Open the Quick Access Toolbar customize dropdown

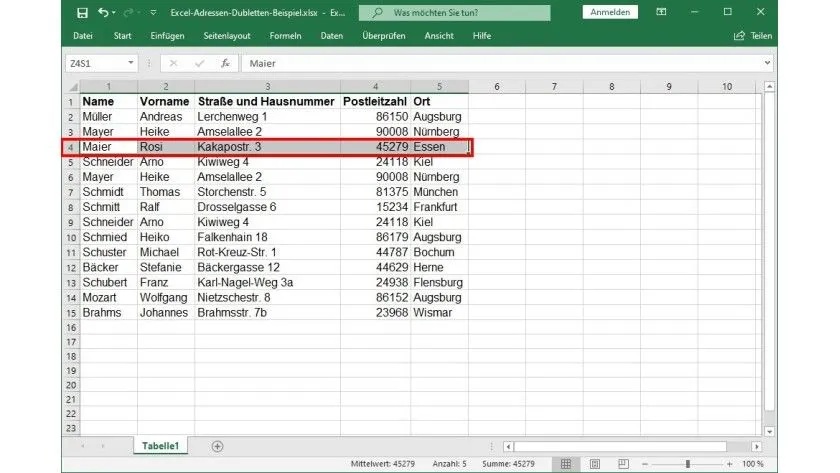pos(151,12)
